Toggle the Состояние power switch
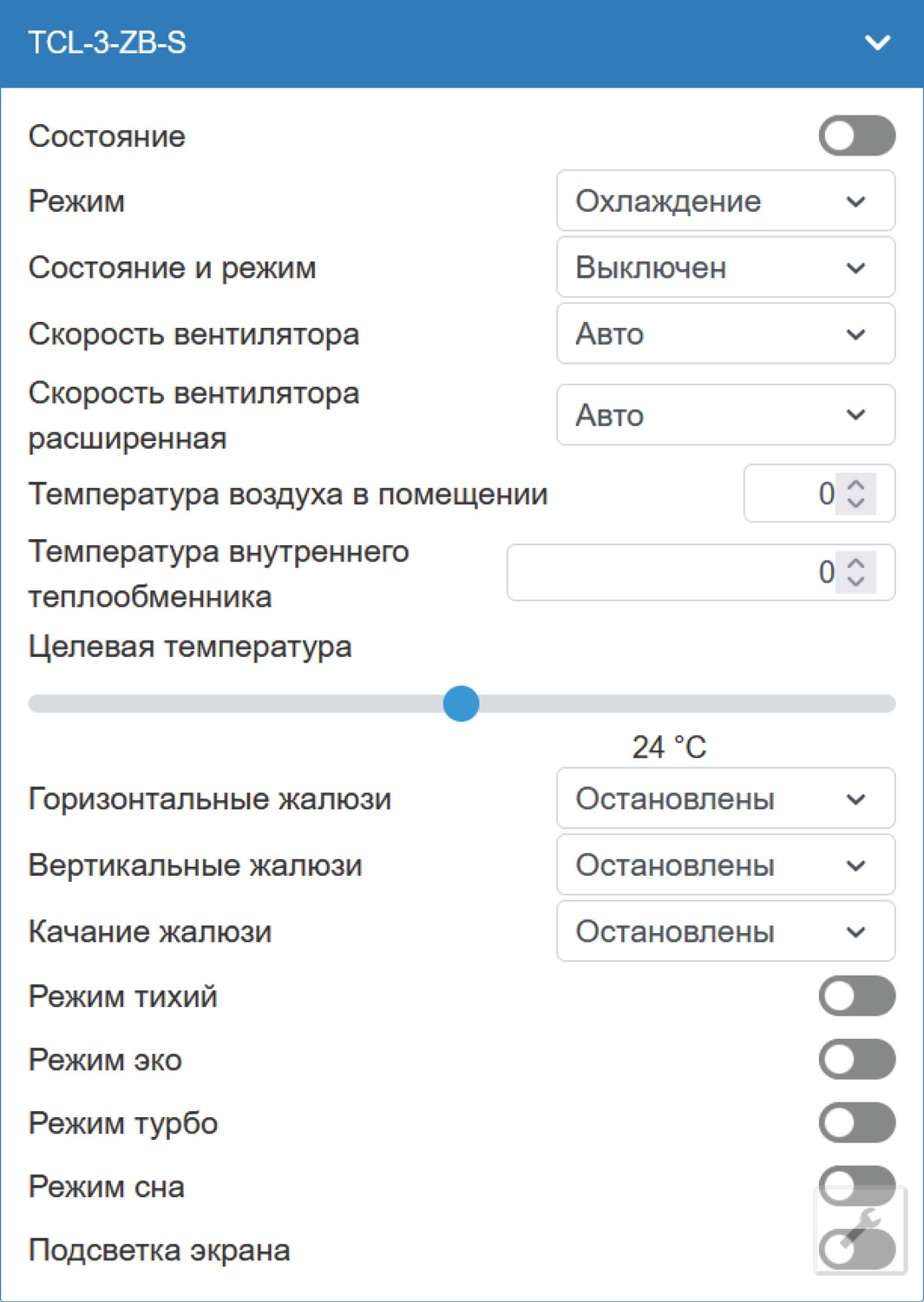Screen dimensions: 924x1302 point(855,135)
